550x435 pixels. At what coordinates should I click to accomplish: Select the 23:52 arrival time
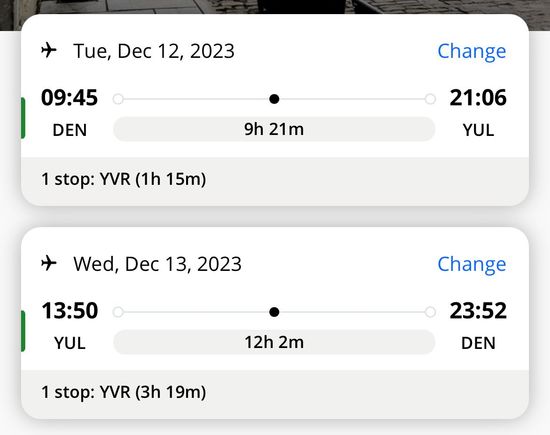click(478, 310)
